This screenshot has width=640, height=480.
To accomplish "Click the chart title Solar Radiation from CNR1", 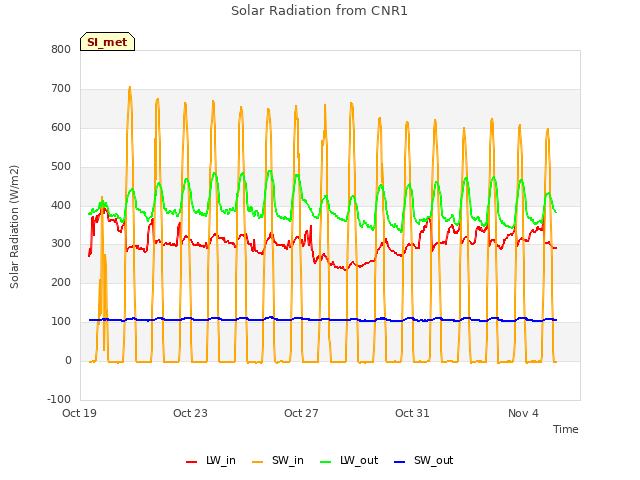I will point(319,11).
